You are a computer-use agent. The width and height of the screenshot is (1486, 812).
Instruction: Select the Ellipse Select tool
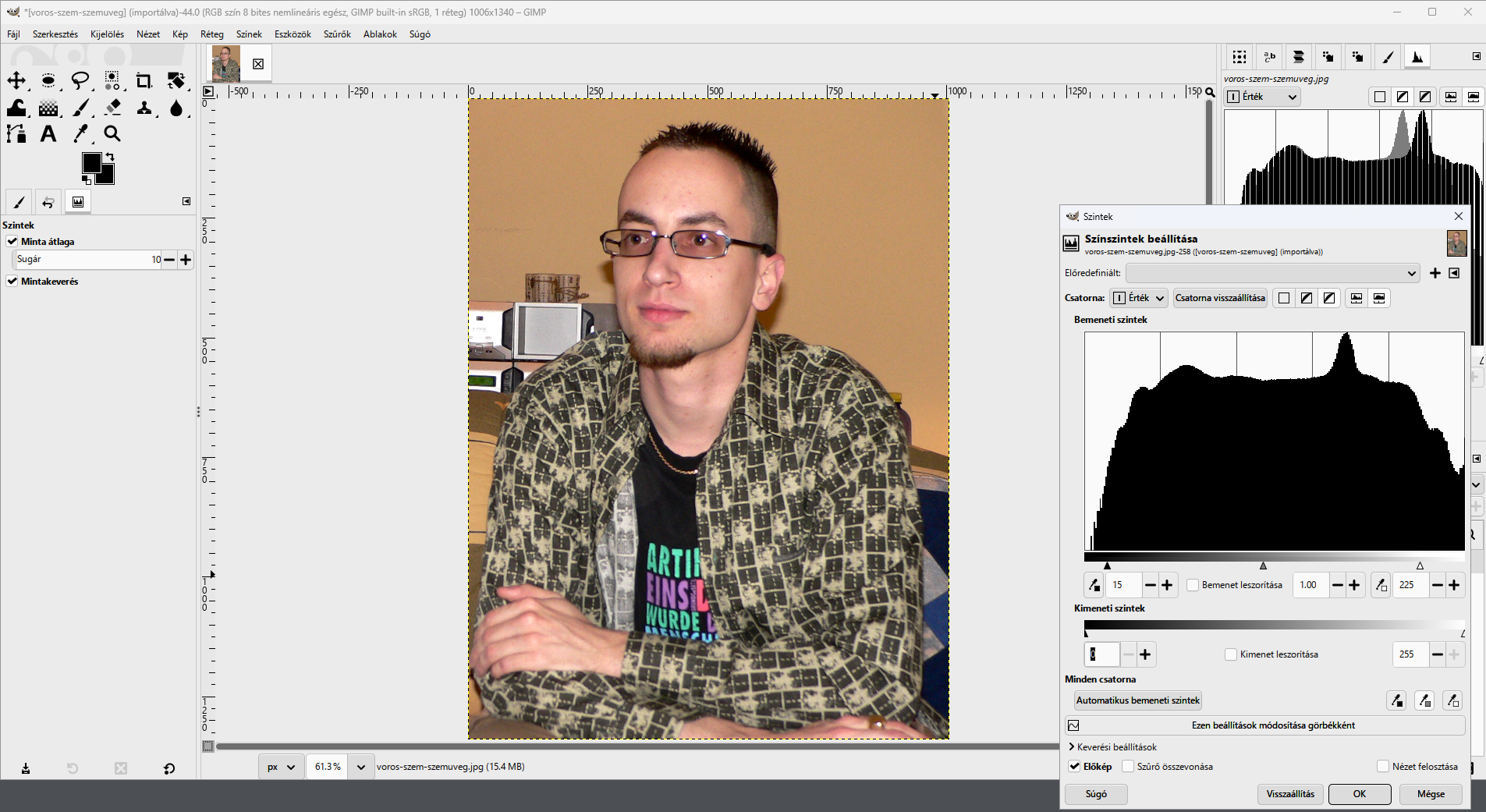(x=48, y=81)
